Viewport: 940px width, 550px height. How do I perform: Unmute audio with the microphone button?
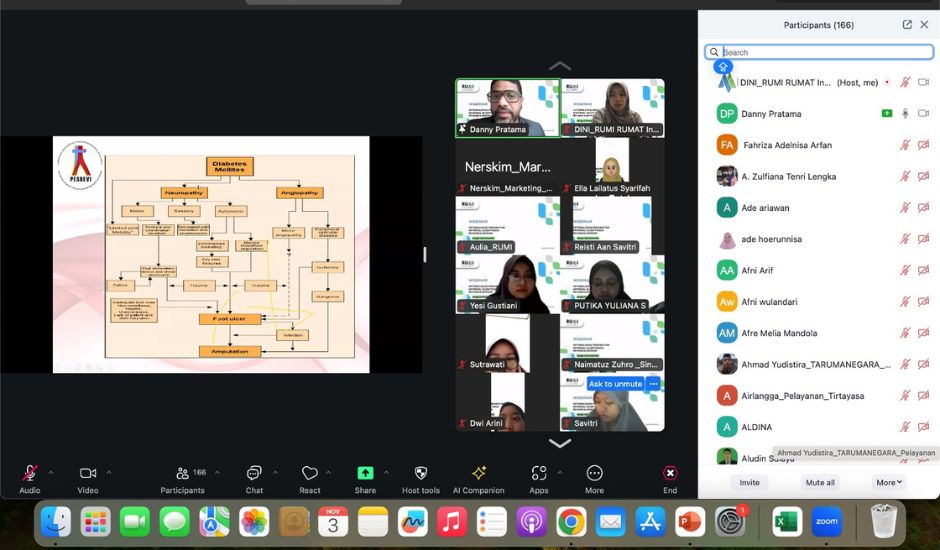point(30,473)
